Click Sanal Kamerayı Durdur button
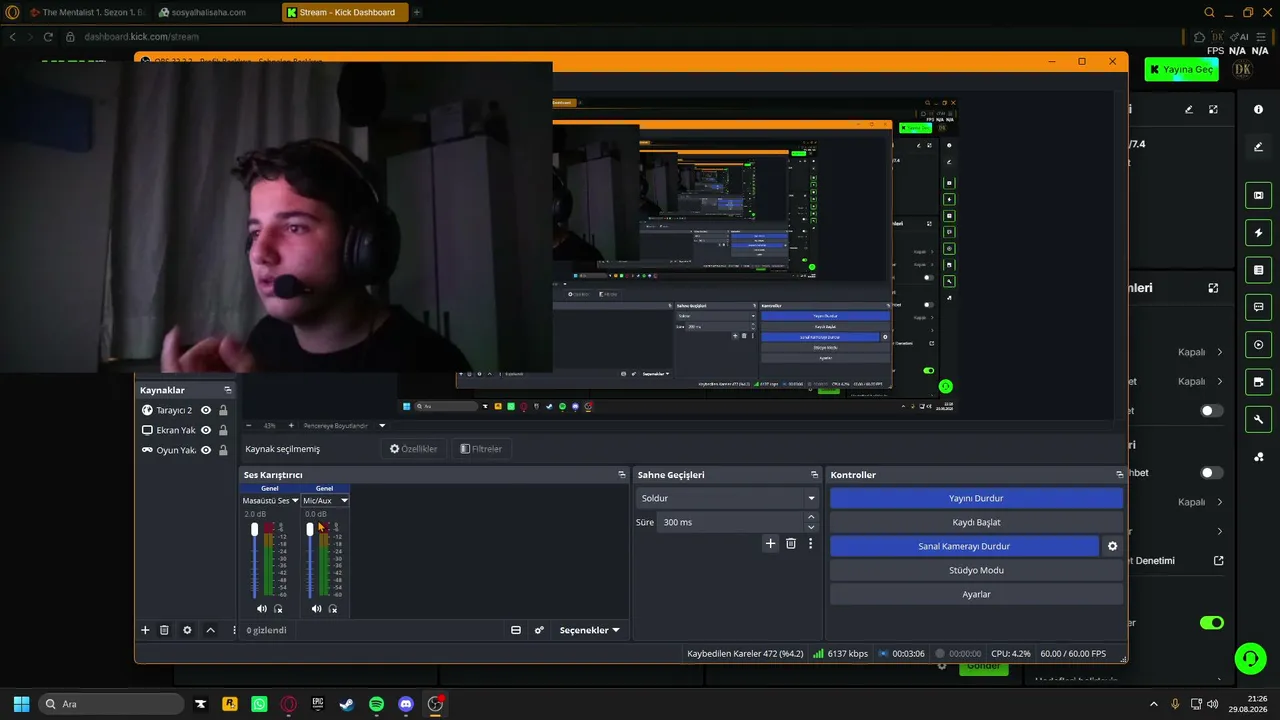The width and height of the screenshot is (1280, 720). pos(964,546)
